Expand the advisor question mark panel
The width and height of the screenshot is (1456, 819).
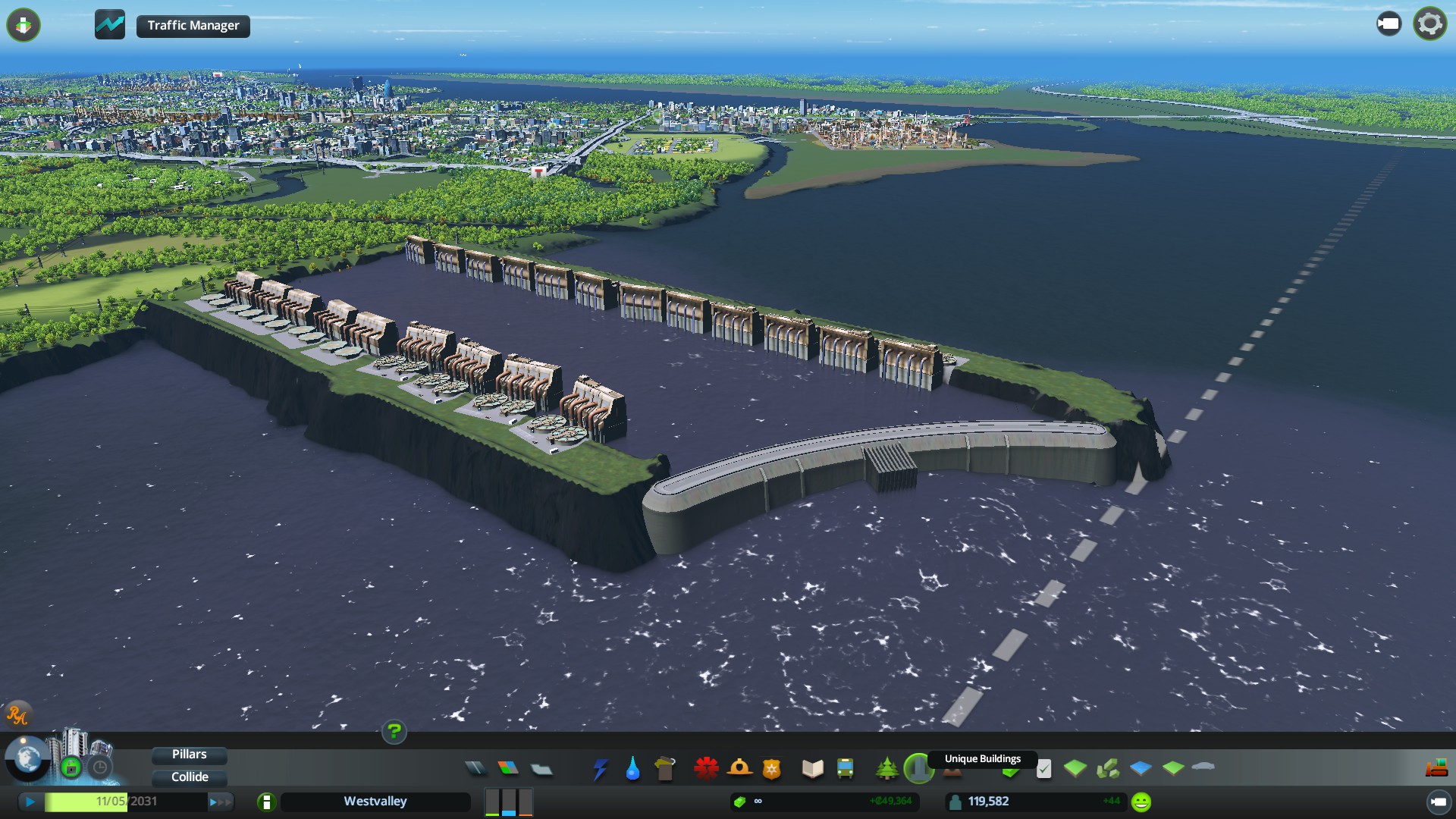(x=394, y=732)
